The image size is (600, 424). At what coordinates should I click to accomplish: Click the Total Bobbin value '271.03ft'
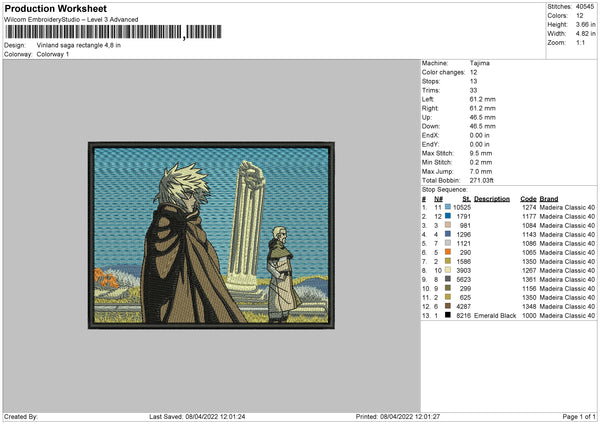[482, 181]
